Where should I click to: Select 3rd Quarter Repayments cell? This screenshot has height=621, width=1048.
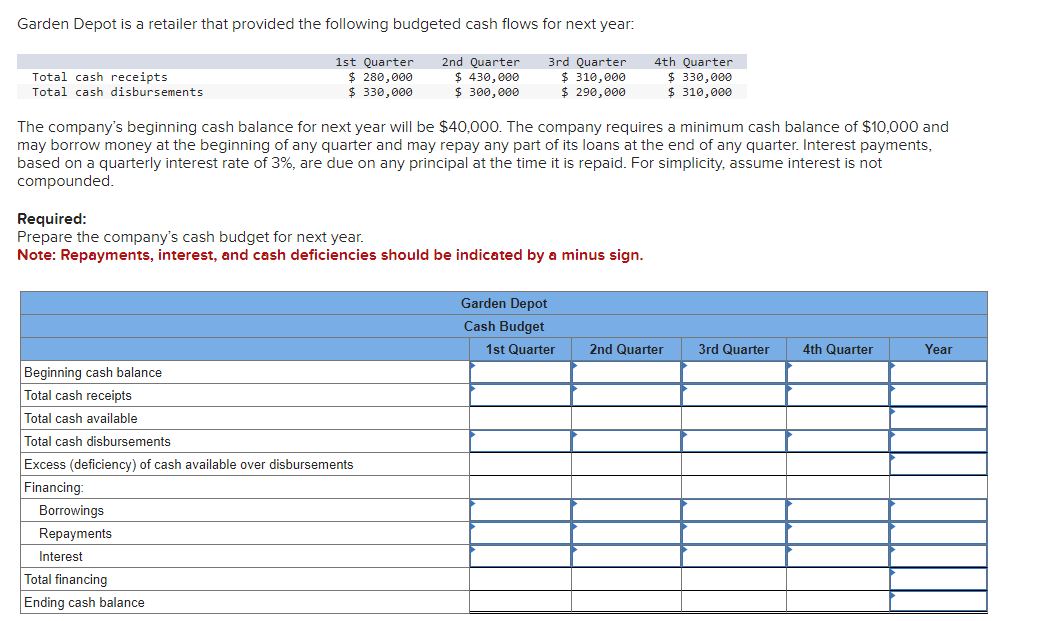(734, 533)
